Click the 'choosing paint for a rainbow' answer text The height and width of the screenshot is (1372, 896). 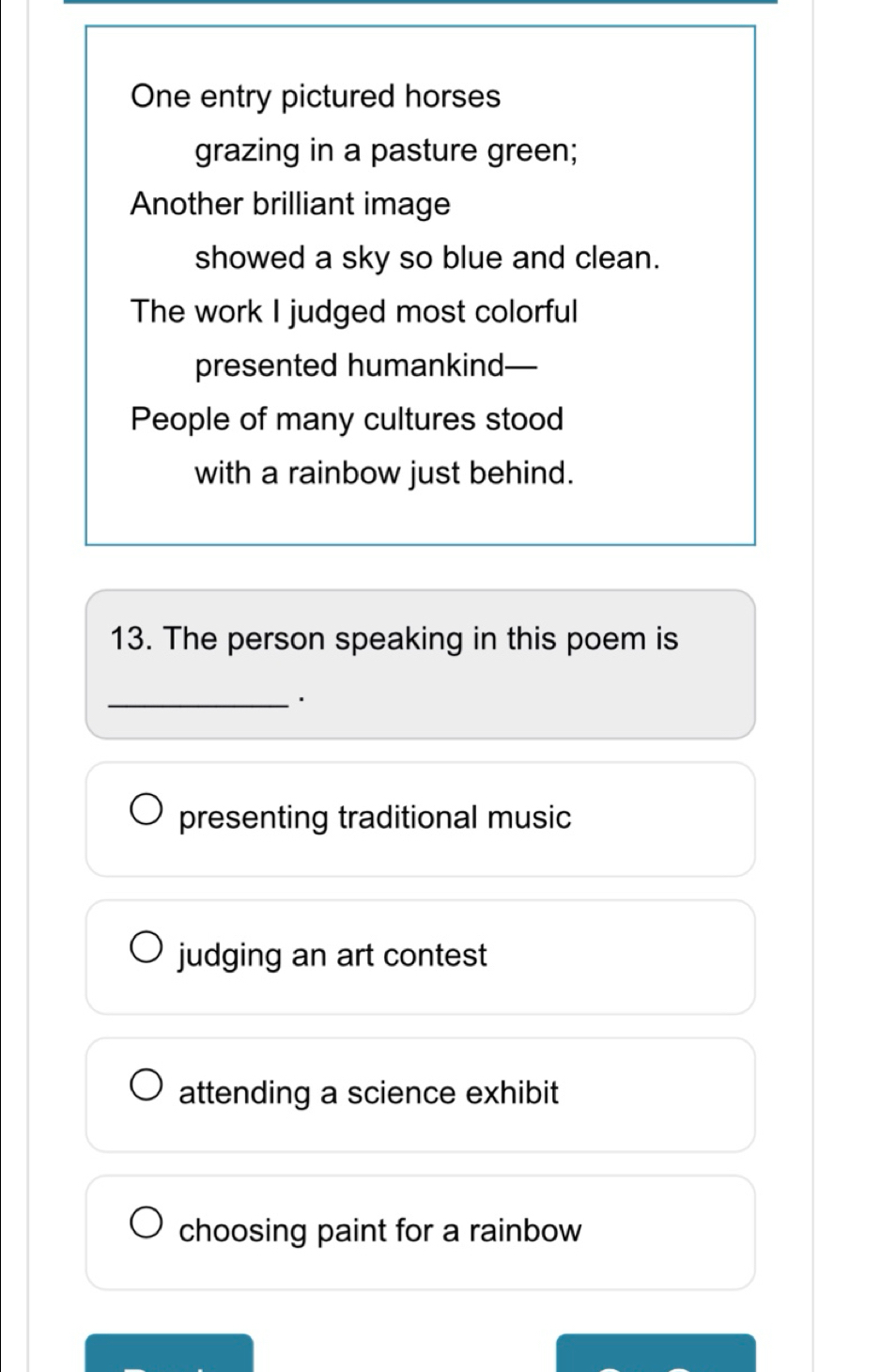point(379,1231)
